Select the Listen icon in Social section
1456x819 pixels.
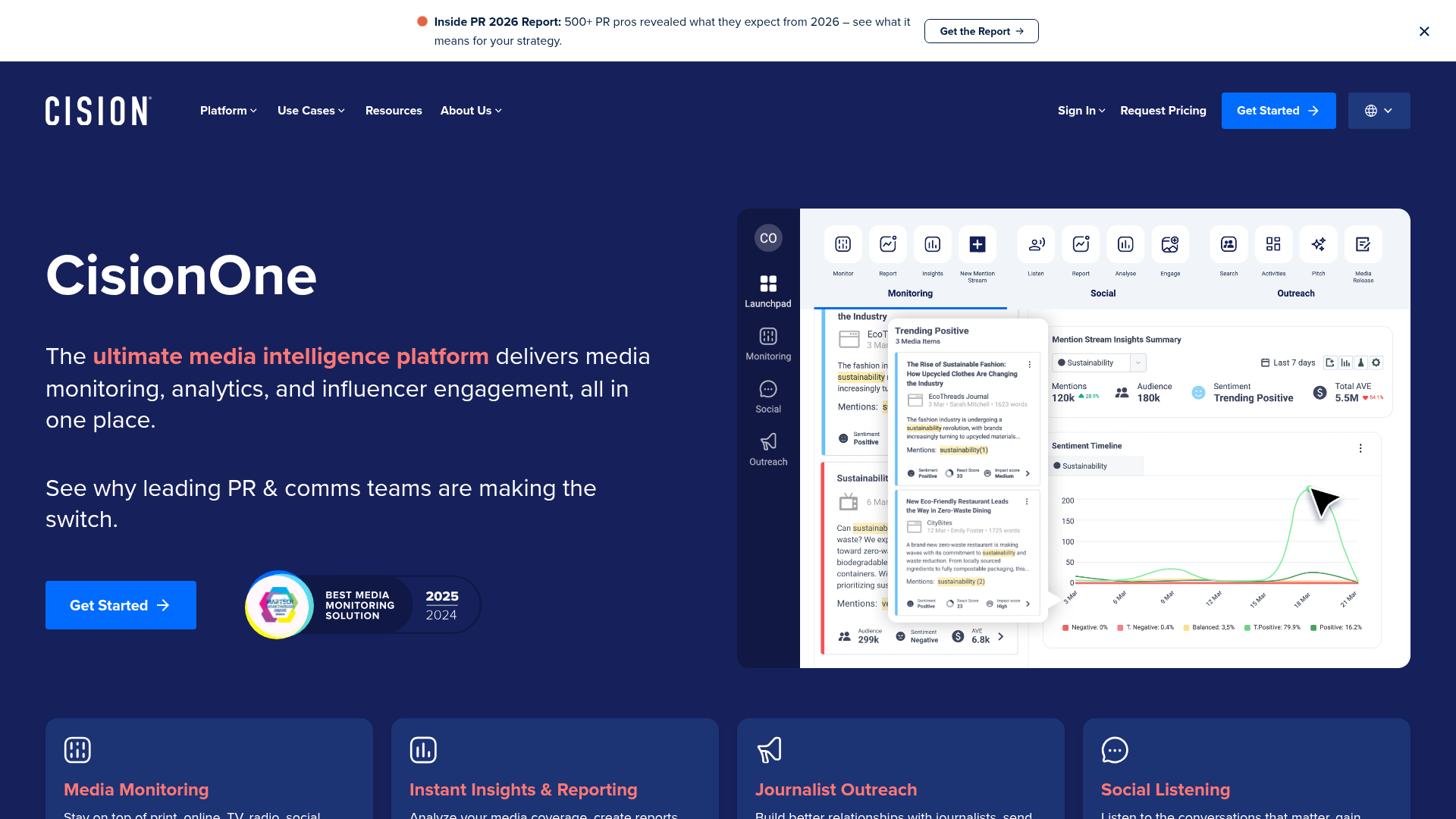1035,245
